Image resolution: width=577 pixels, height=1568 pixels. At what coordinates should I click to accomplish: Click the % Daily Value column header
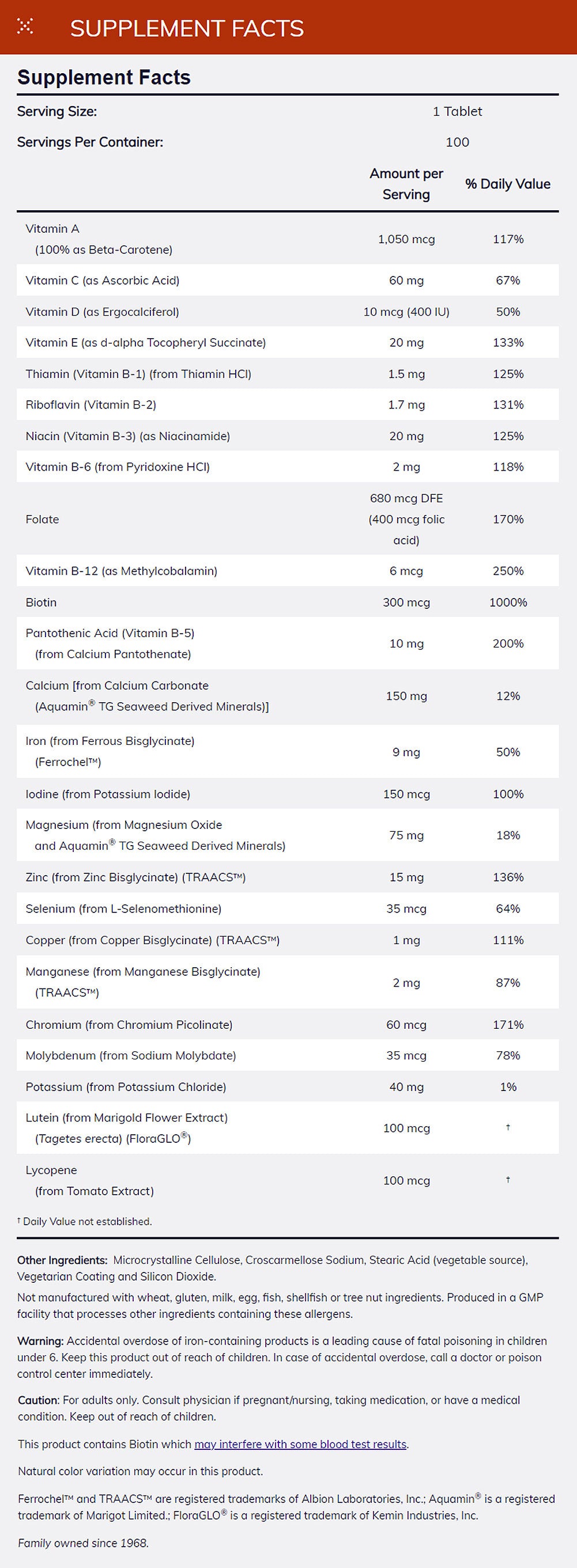pos(507,184)
